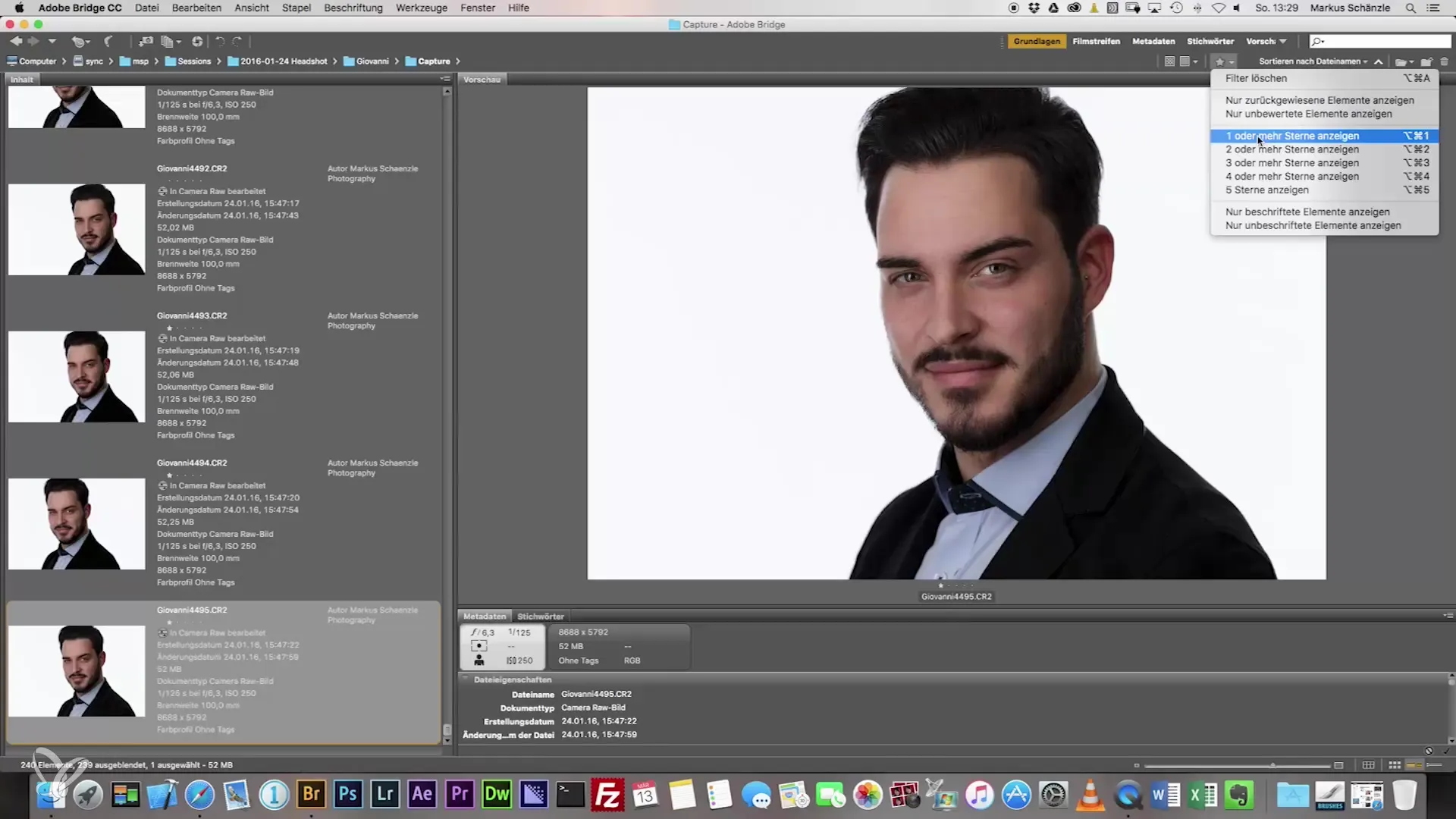Click the get photos from camera icon

146,41
